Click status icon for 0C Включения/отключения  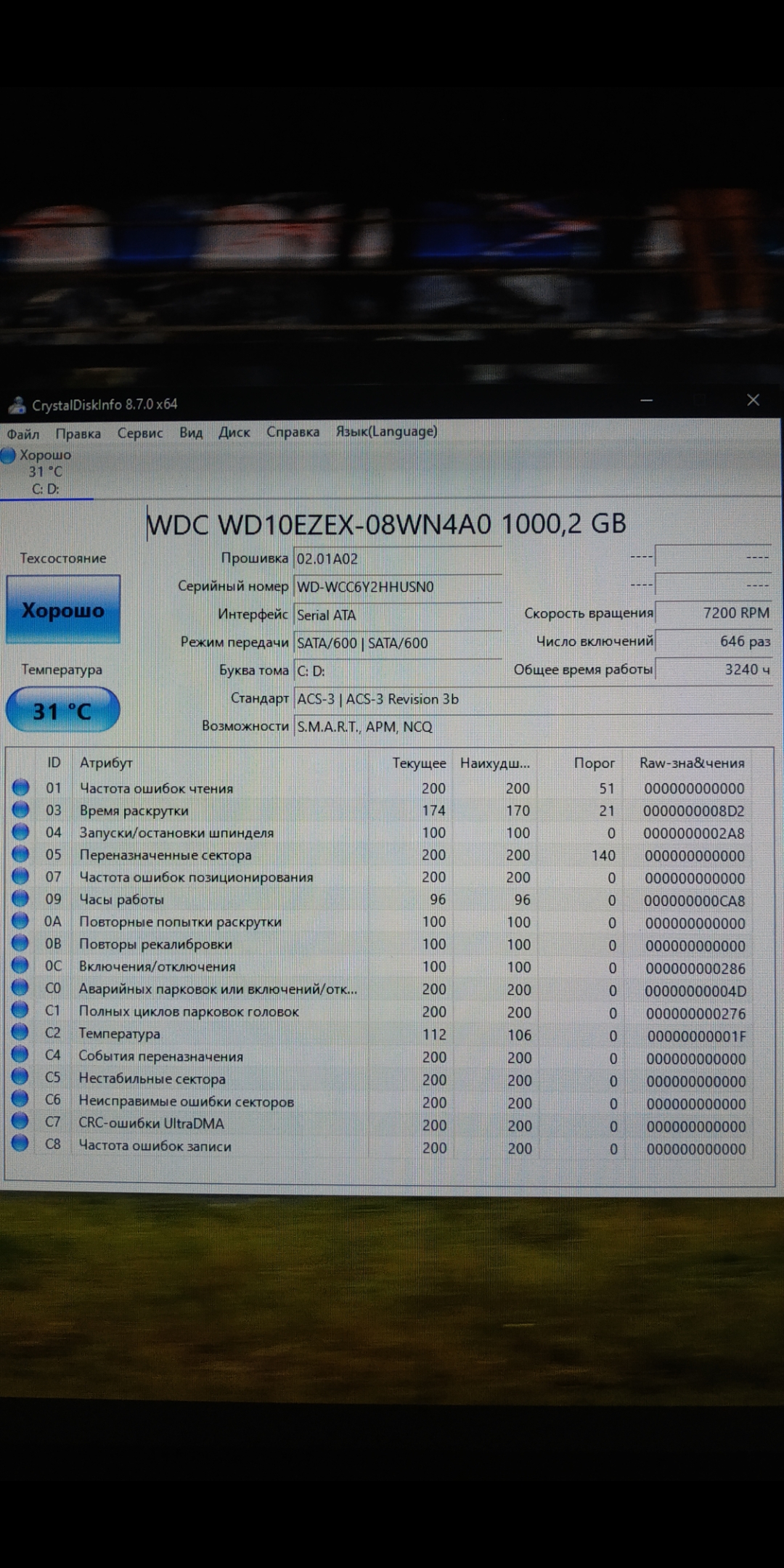point(20,965)
